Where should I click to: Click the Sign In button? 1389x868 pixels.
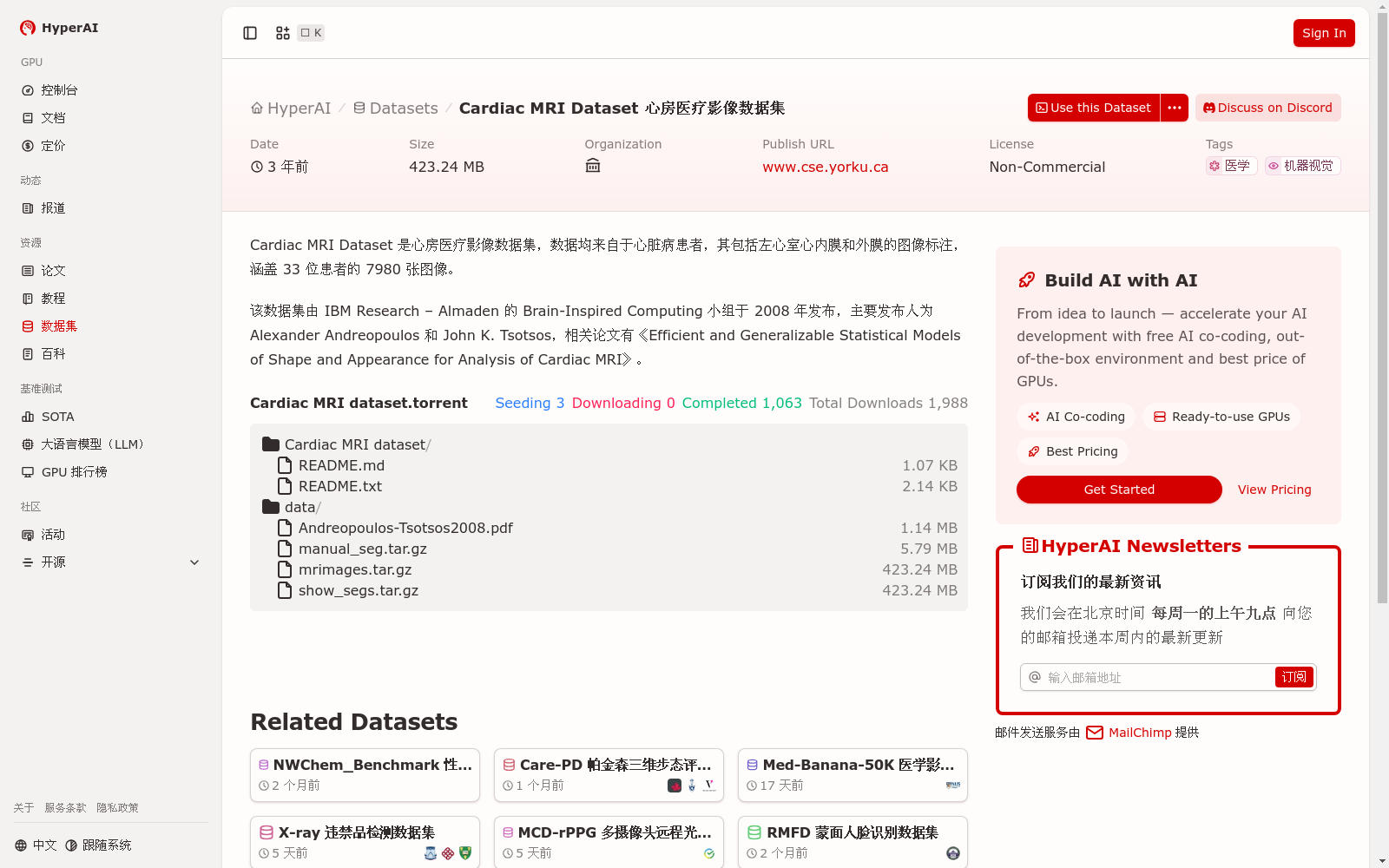[x=1324, y=33]
